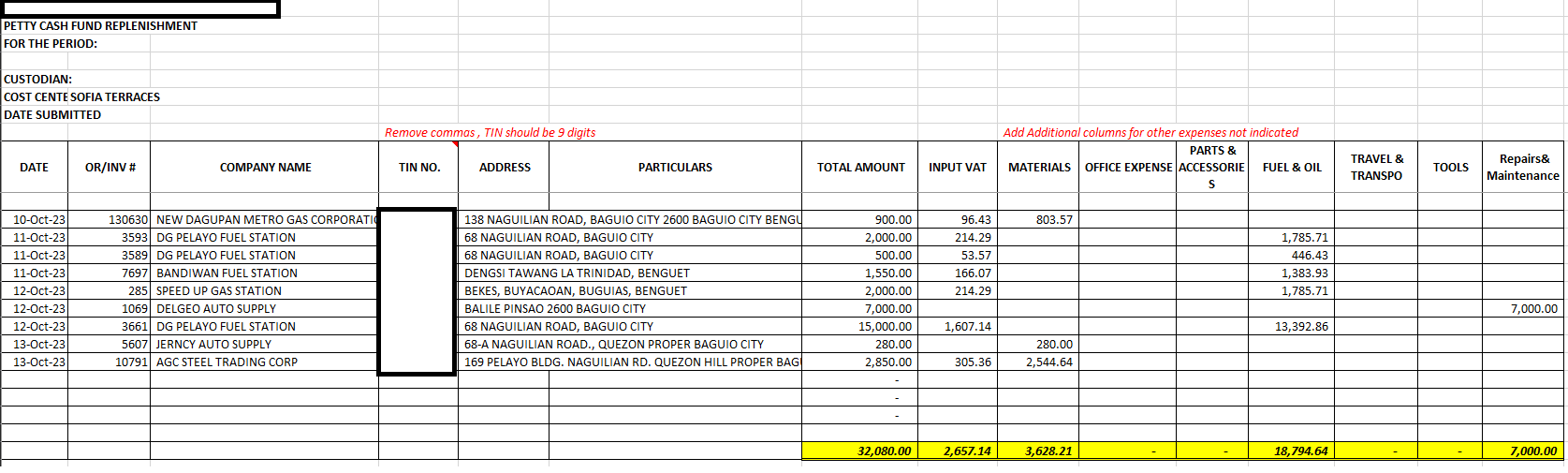Click the 7,000.00 repairs cell for DELGEO
Screen dimensions: 1568x473
point(1523,309)
